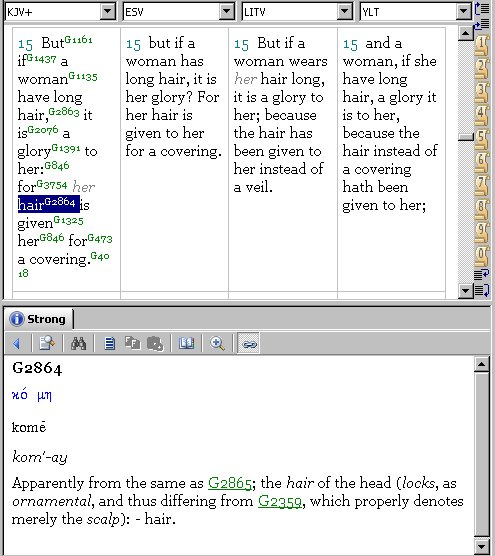
Task: Click the blue back arrow in Strong toolbar
Action: coord(16,343)
